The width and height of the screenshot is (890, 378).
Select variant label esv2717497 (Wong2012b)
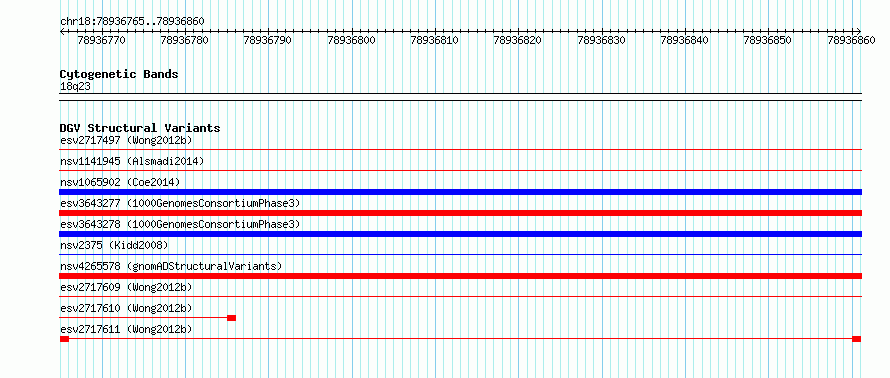pos(126,140)
